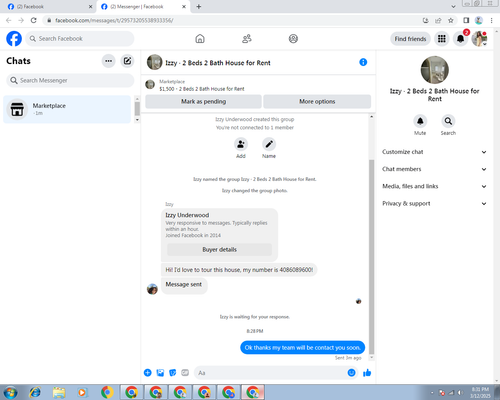The image size is (500, 400).
Task: Click the browser address bar
Action: [x=233, y=20]
